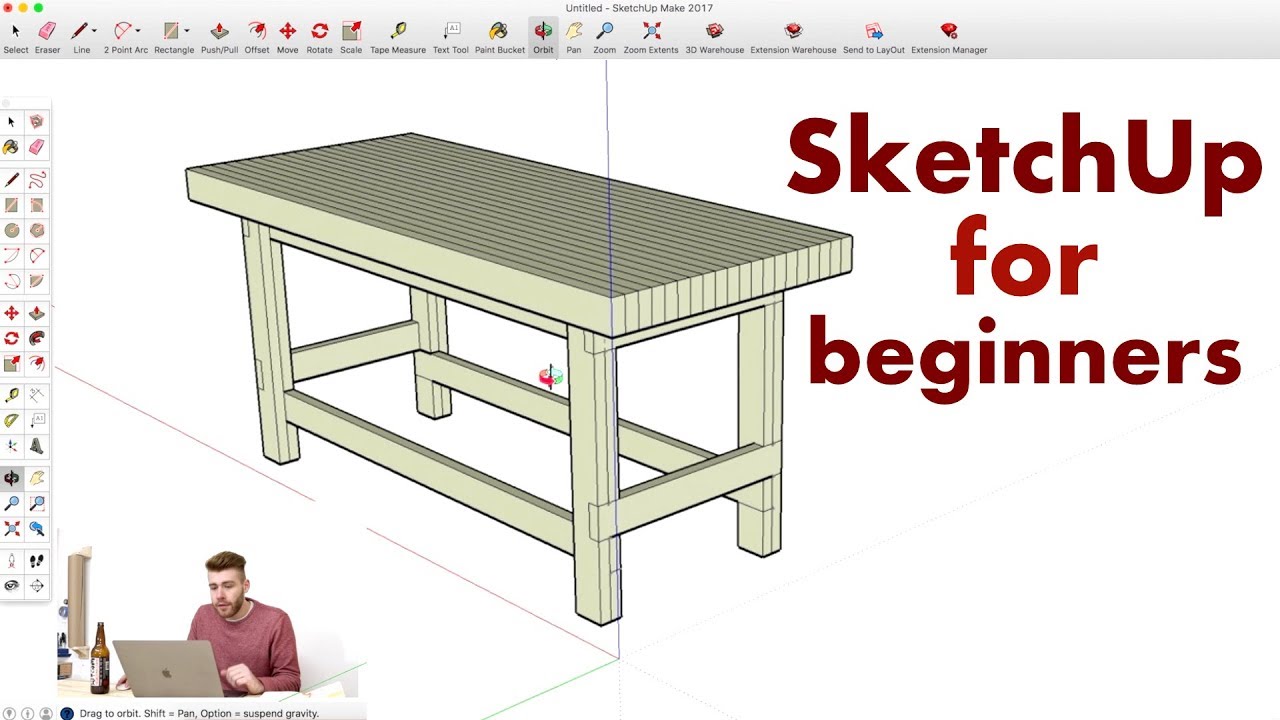Screen dimensions: 1280x720
Task: Select the Freehand tool in the left palette
Action: pos(37,180)
